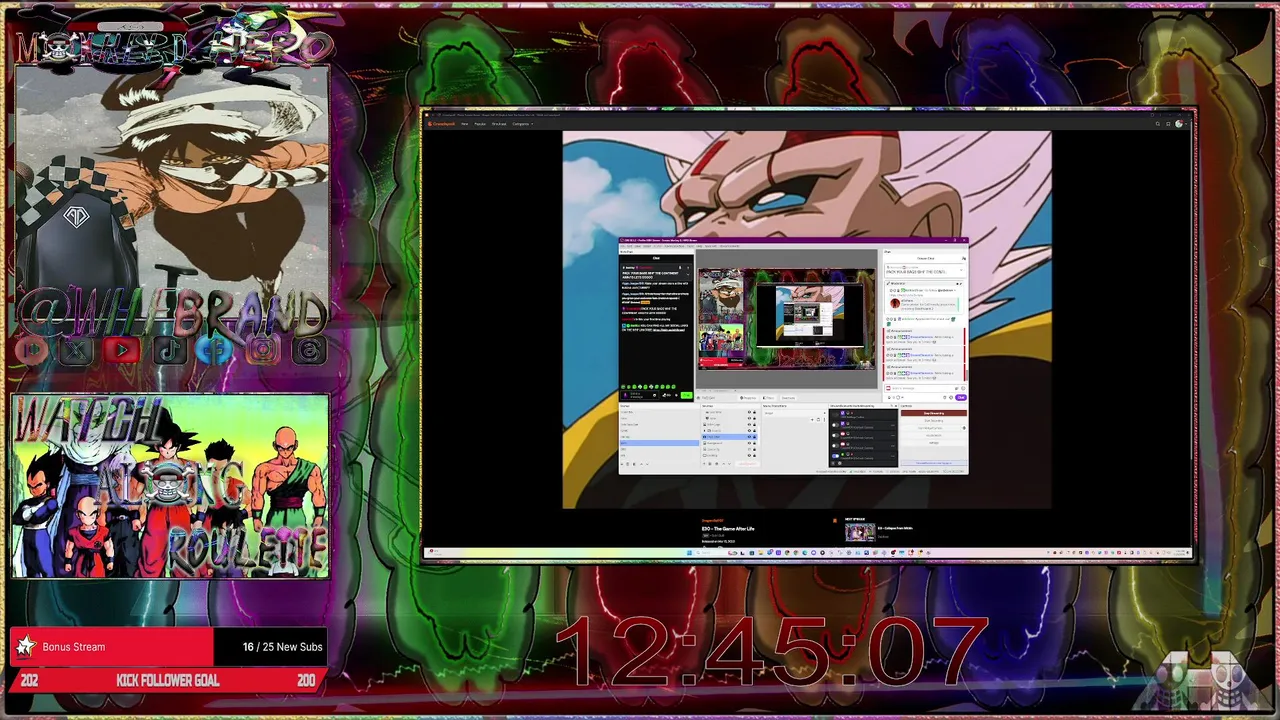Expand the group source in OBS Sources list

[x=704, y=431]
